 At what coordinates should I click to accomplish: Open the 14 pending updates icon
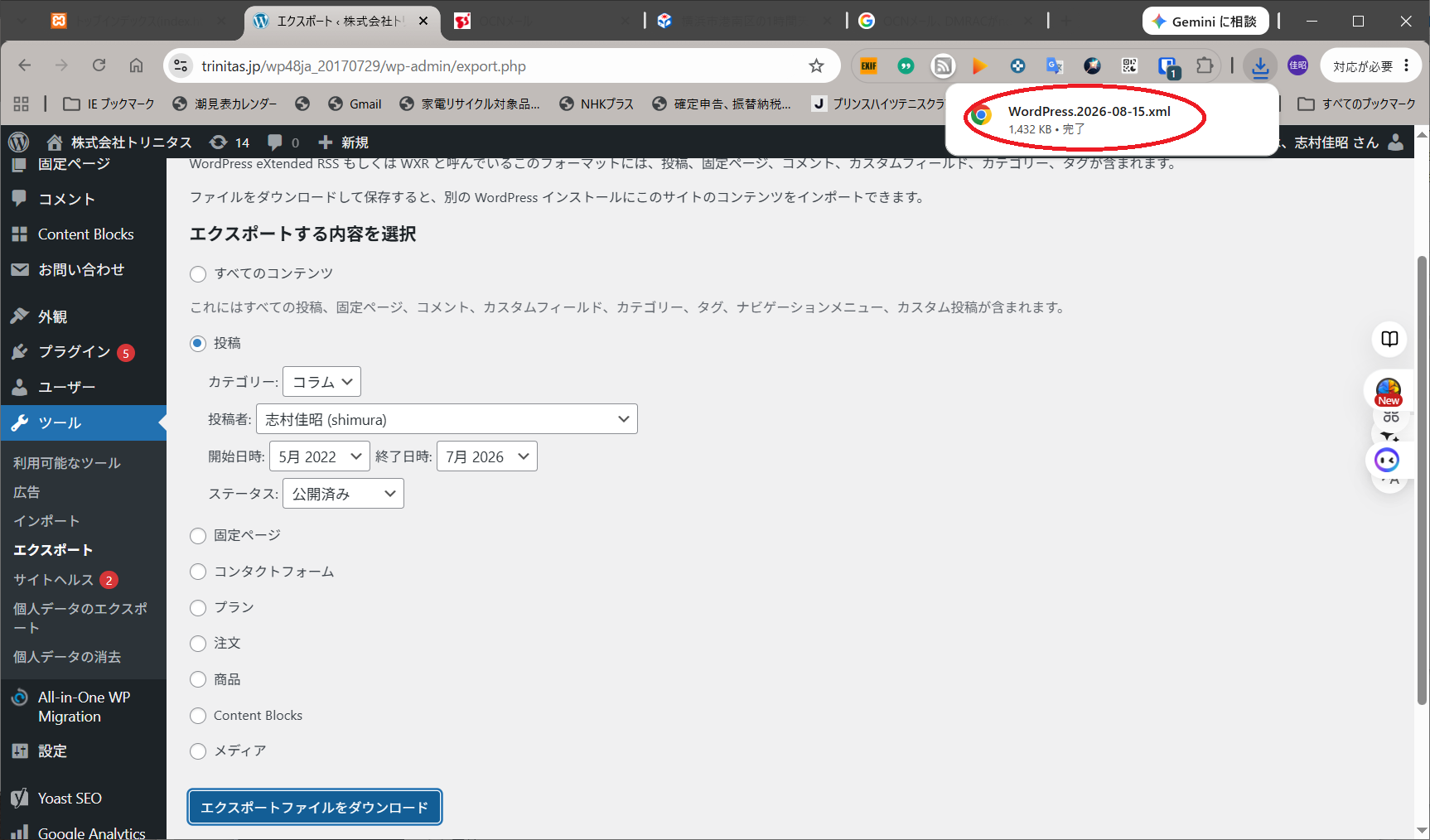[x=229, y=142]
